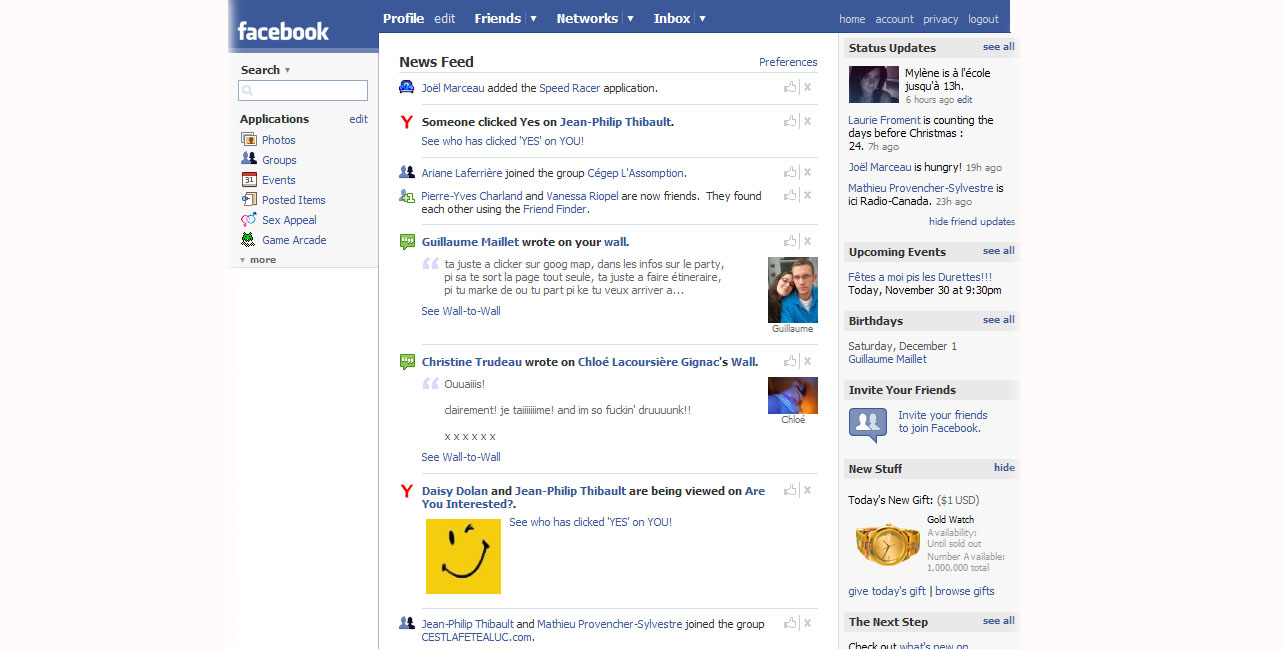This screenshot has width=1284, height=650.
Task: Hide Christine Trudeau wall story with X
Action: [807, 362]
